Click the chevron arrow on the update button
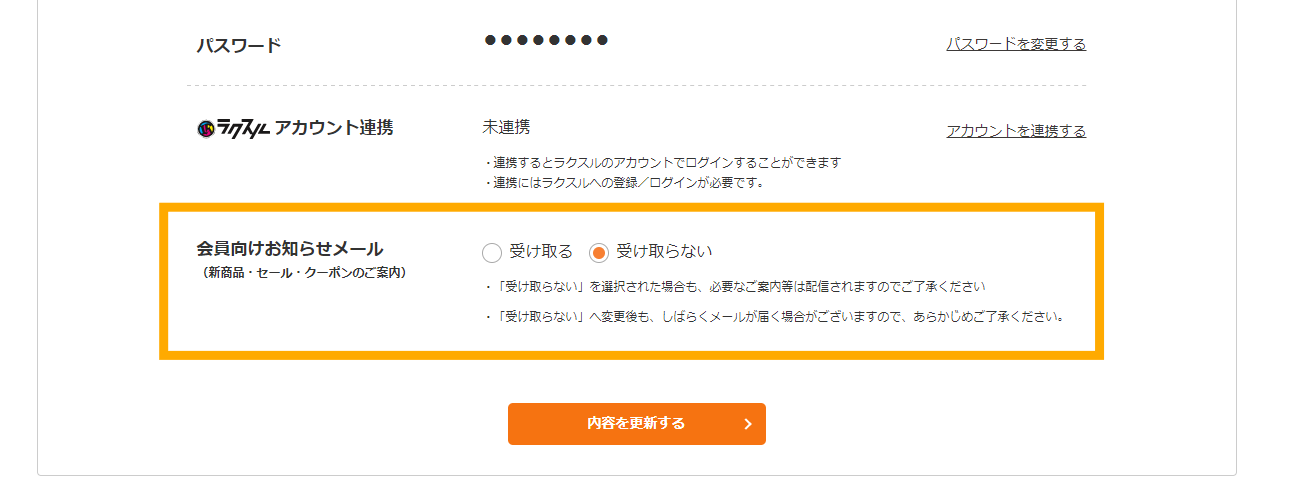Screen dimensions: 1295x493 click(748, 424)
